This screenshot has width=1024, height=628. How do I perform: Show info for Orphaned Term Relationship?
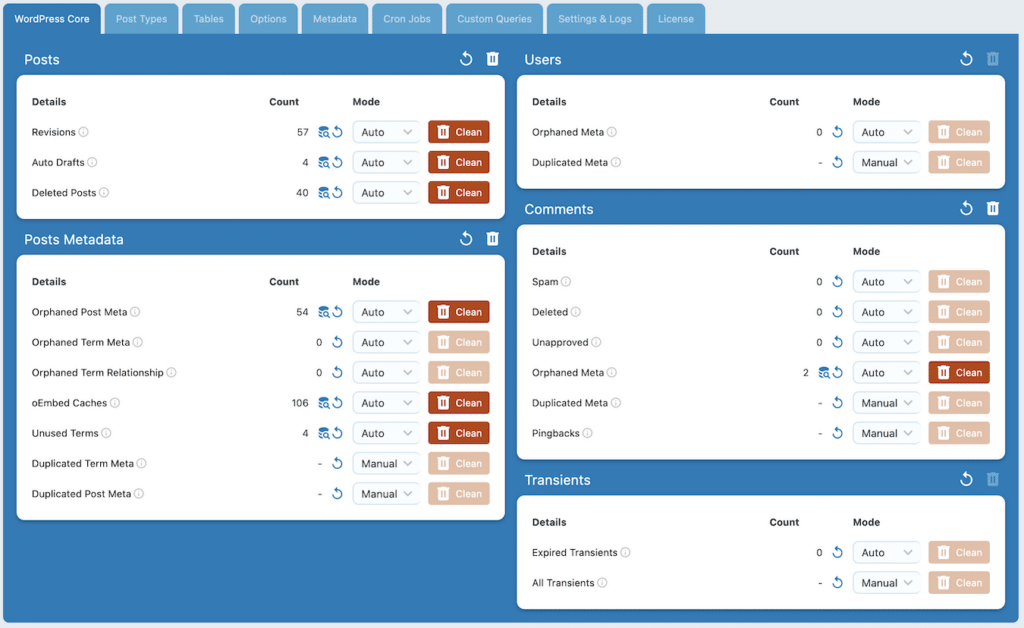click(171, 372)
